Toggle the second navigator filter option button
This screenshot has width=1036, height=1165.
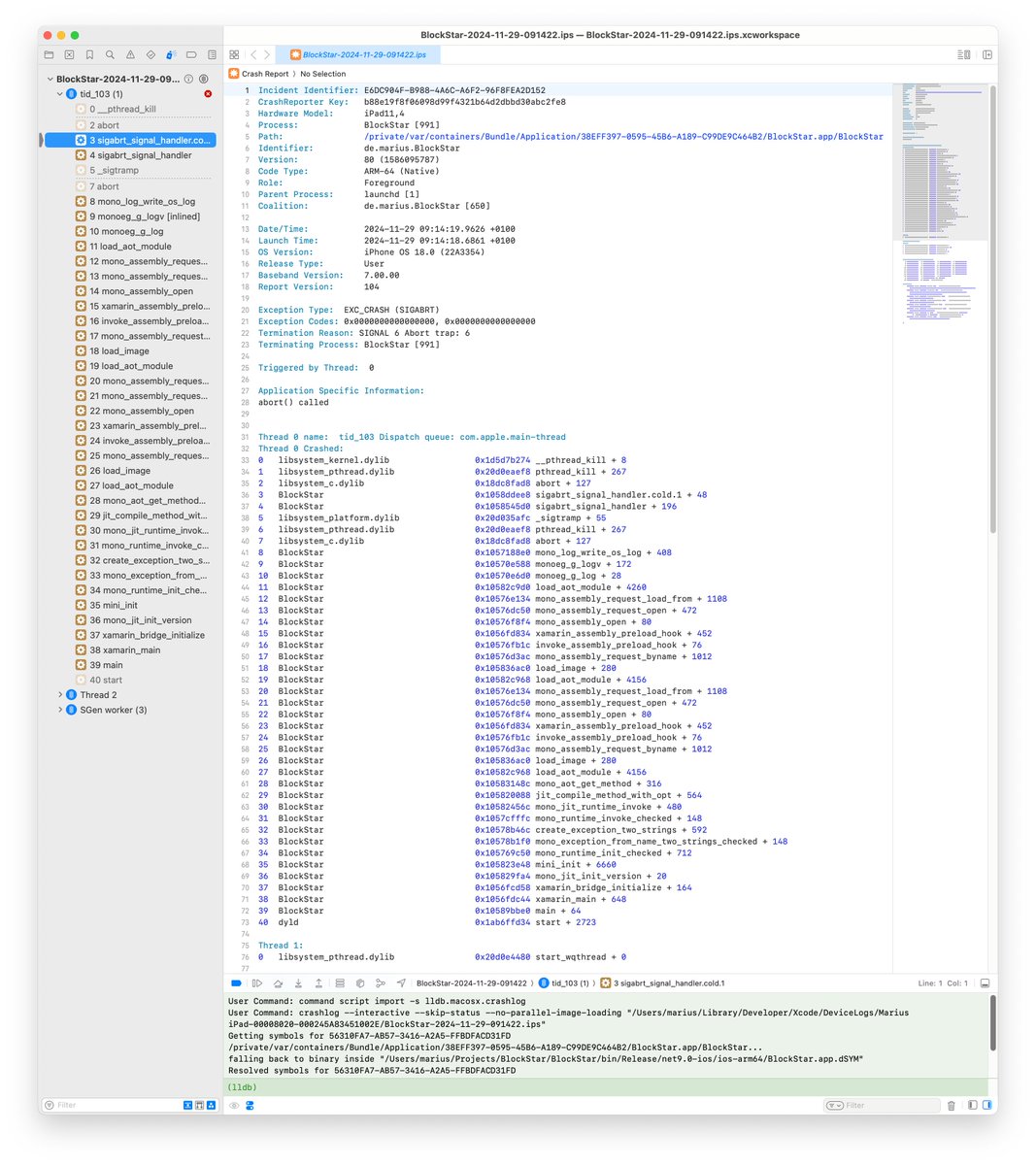[199, 1106]
